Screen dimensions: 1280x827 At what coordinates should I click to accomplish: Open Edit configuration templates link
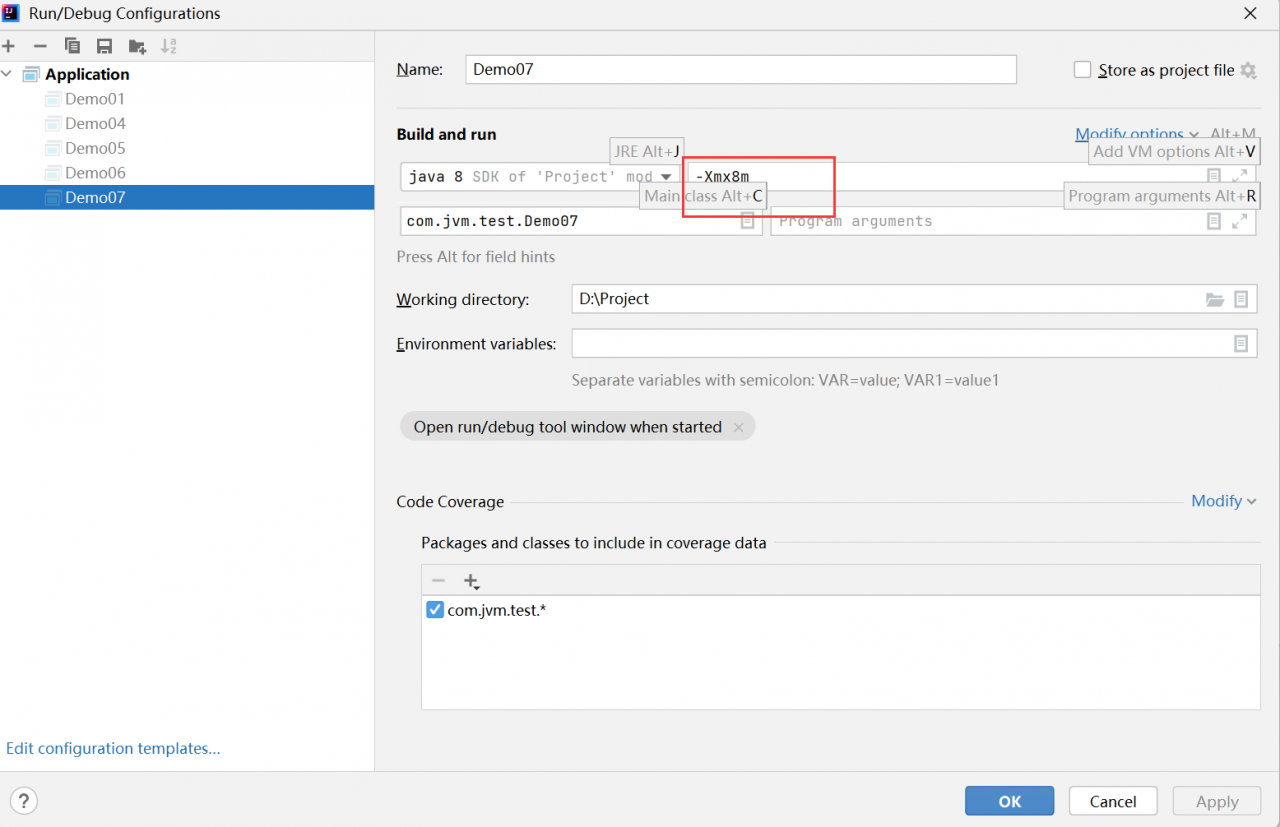[x=113, y=748]
